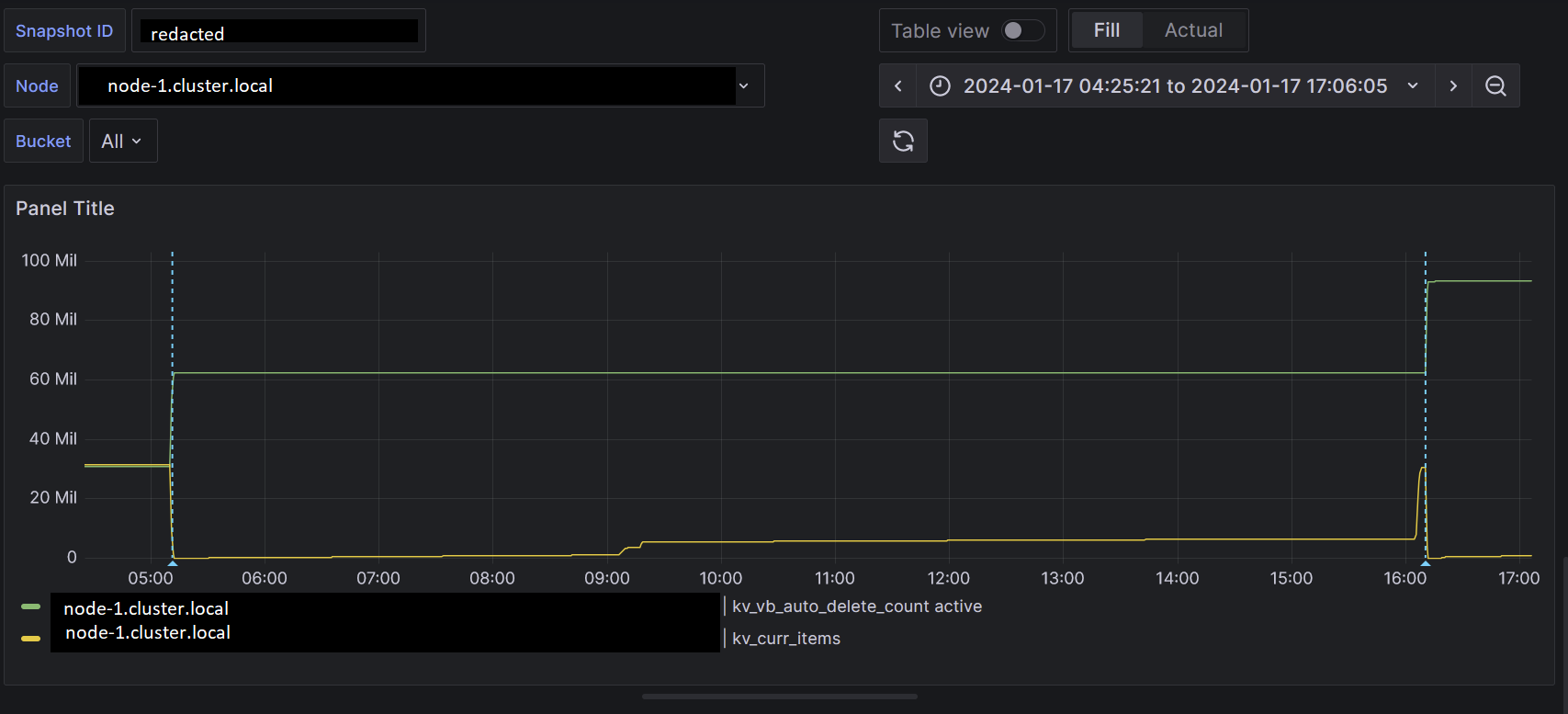Open the Bucket All dropdown
This screenshot has height=714, width=1568.
(x=123, y=141)
